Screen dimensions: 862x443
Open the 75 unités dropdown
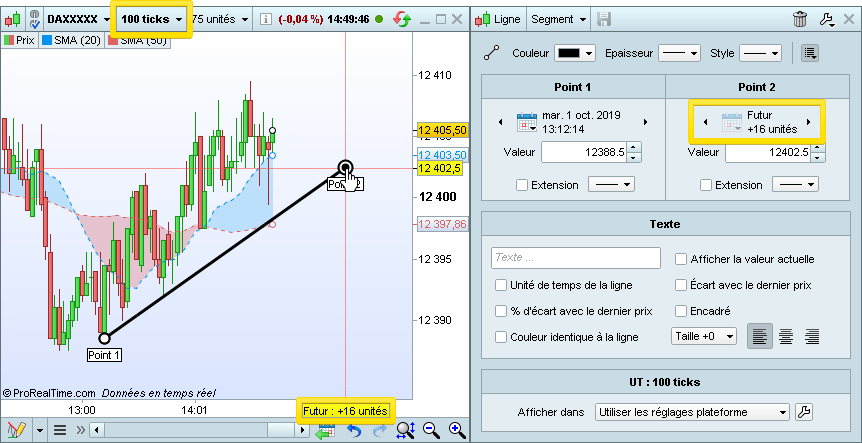click(x=221, y=19)
